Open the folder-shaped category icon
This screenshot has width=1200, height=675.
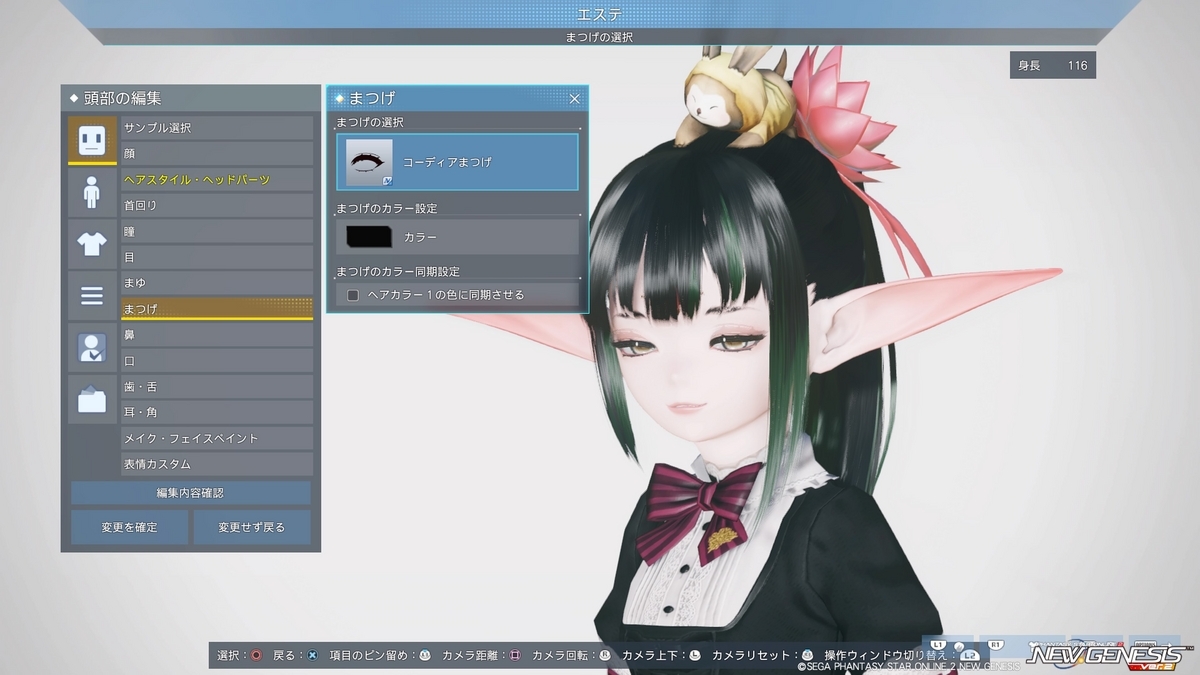click(92, 399)
